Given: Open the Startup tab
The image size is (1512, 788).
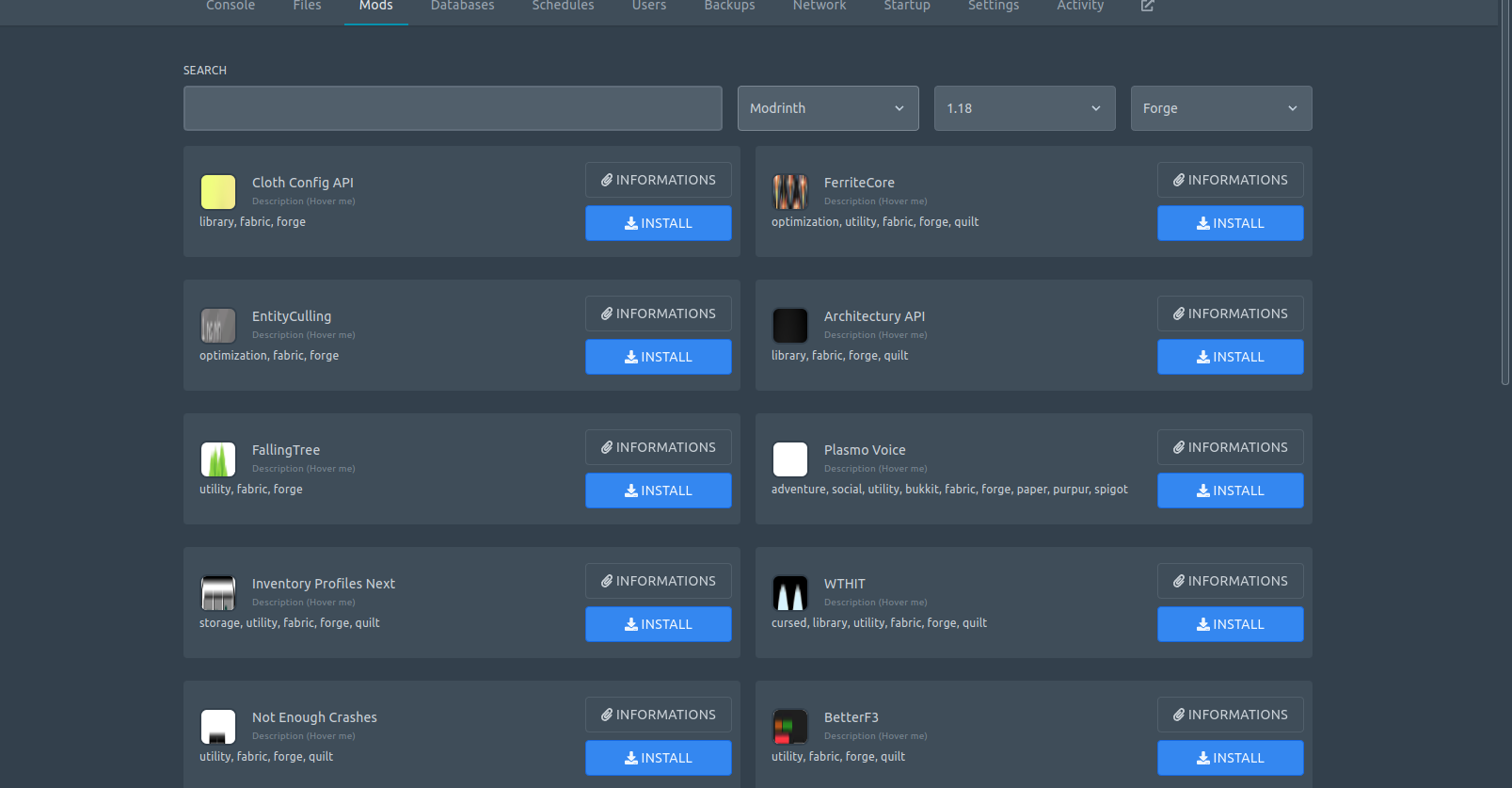Looking at the screenshot, I should point(907,7).
